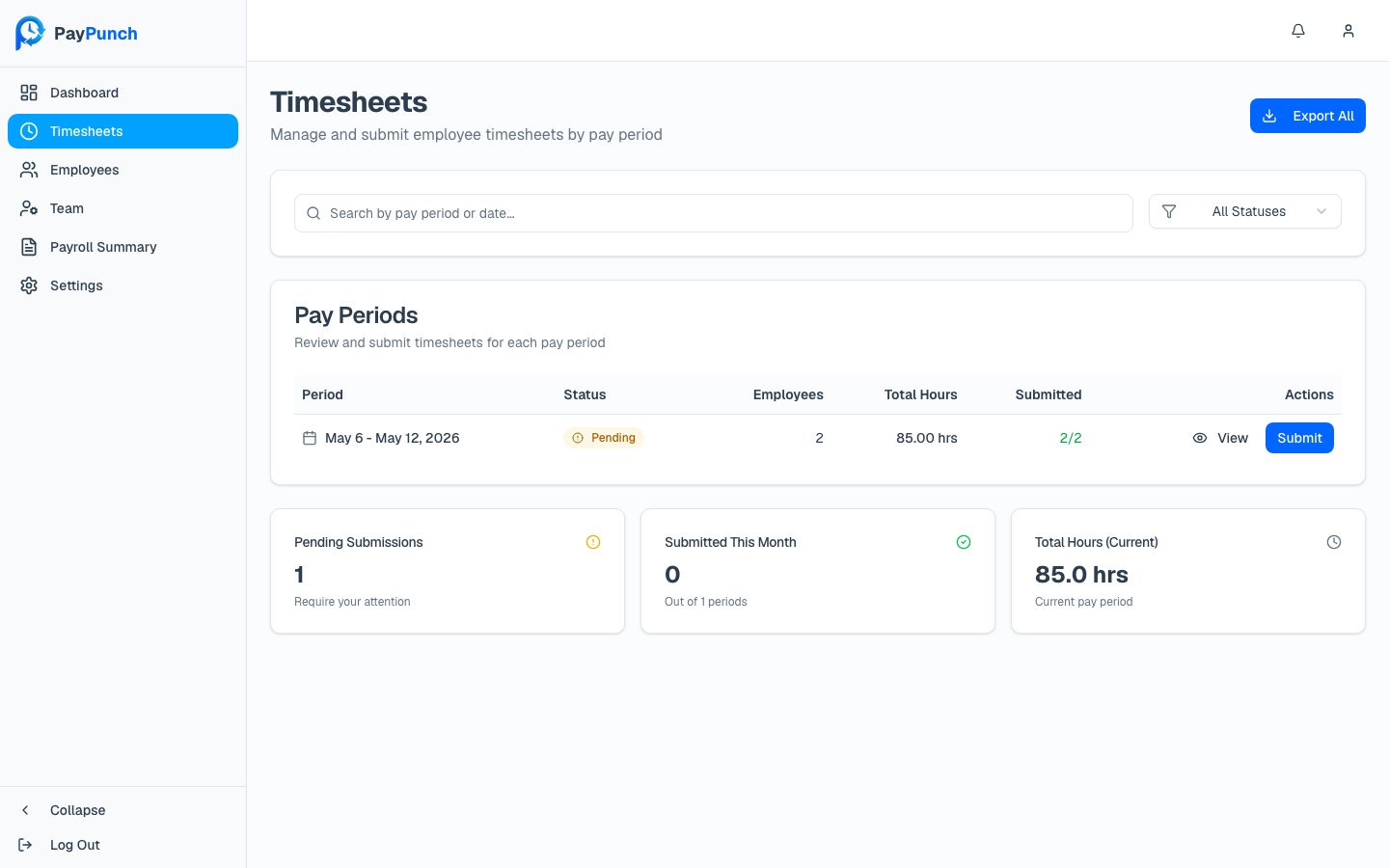The image size is (1389, 868).
Task: Click the 'Require your attention' text
Action: point(352,602)
